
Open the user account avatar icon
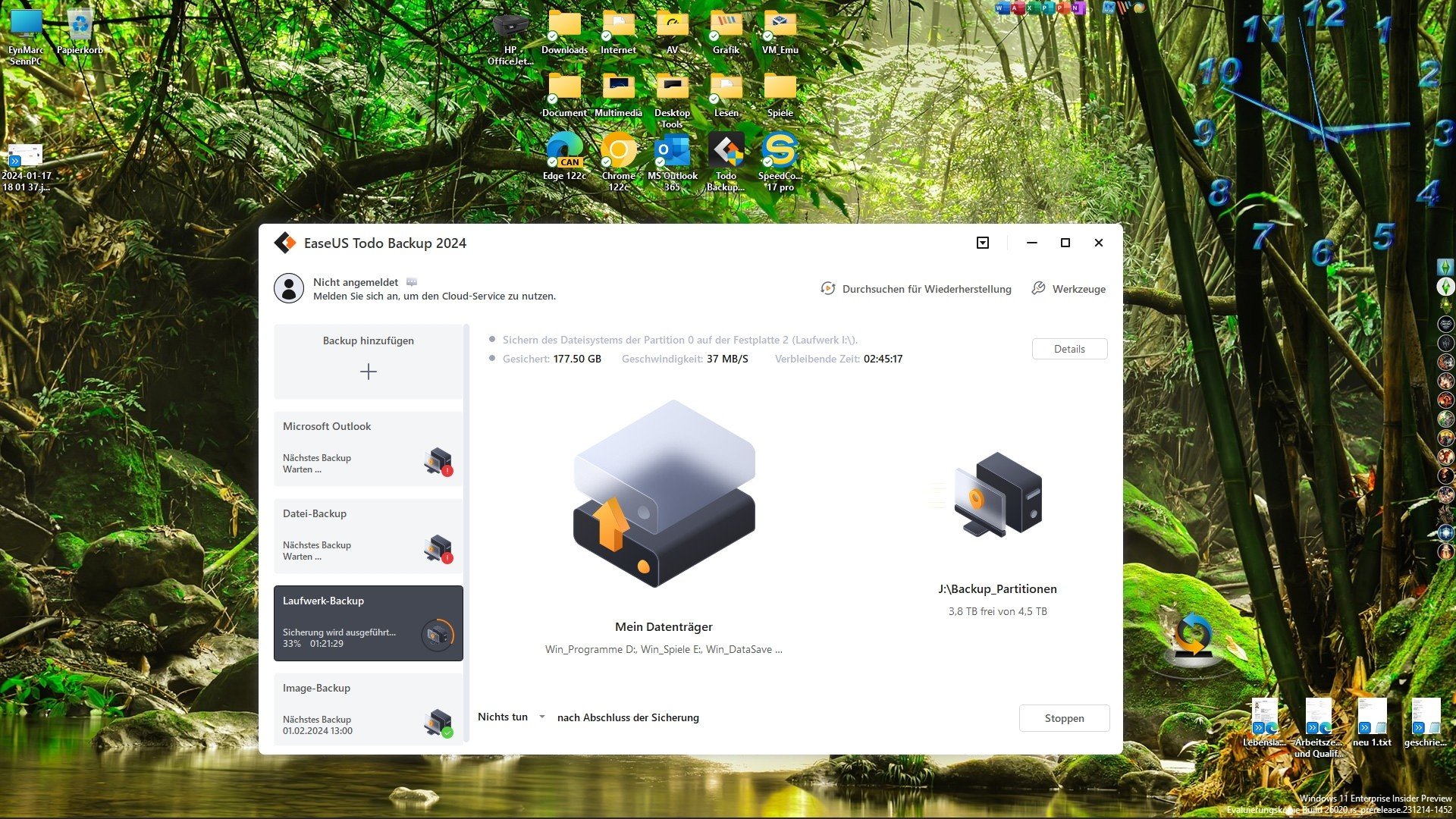point(289,288)
